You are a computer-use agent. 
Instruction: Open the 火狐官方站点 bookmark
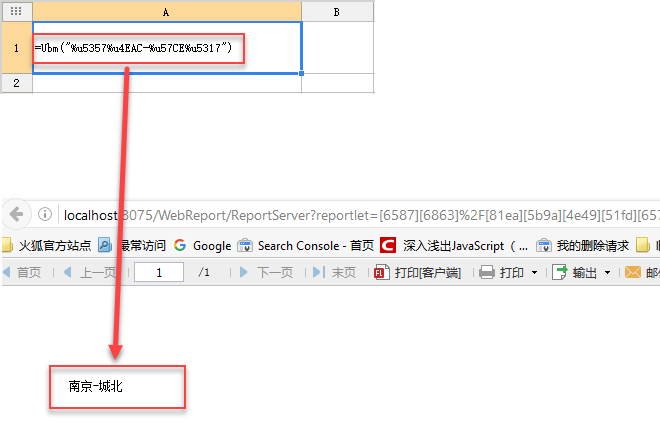point(47,245)
